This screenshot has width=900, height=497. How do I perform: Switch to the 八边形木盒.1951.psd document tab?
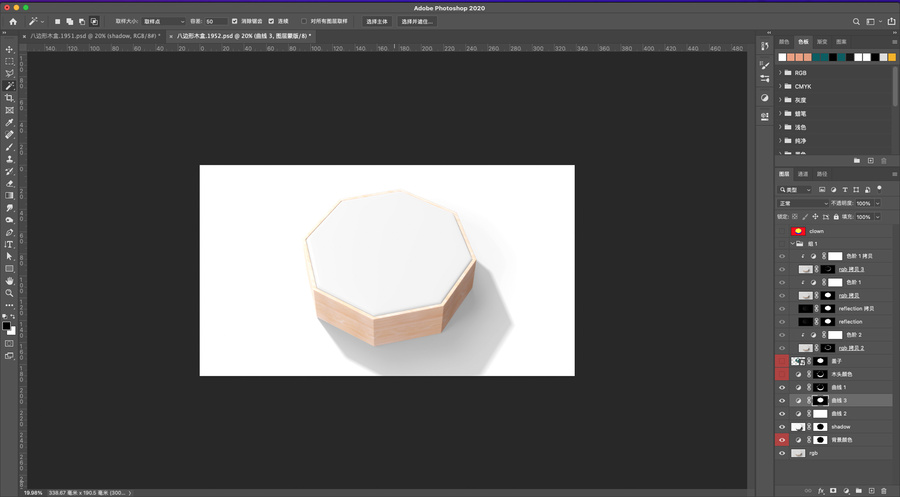point(95,36)
